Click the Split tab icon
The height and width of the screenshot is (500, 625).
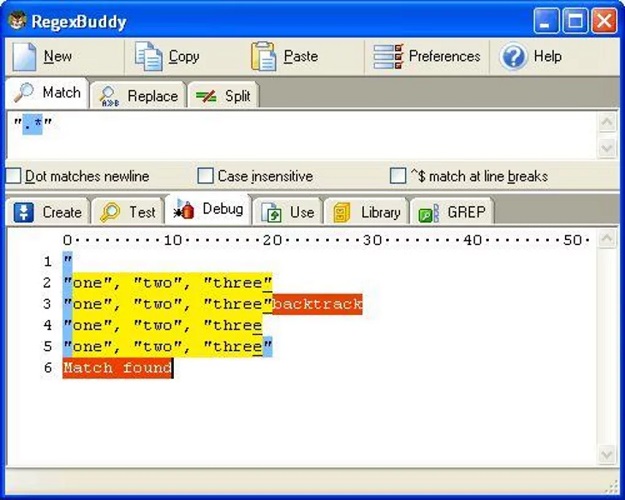[x=206, y=96]
